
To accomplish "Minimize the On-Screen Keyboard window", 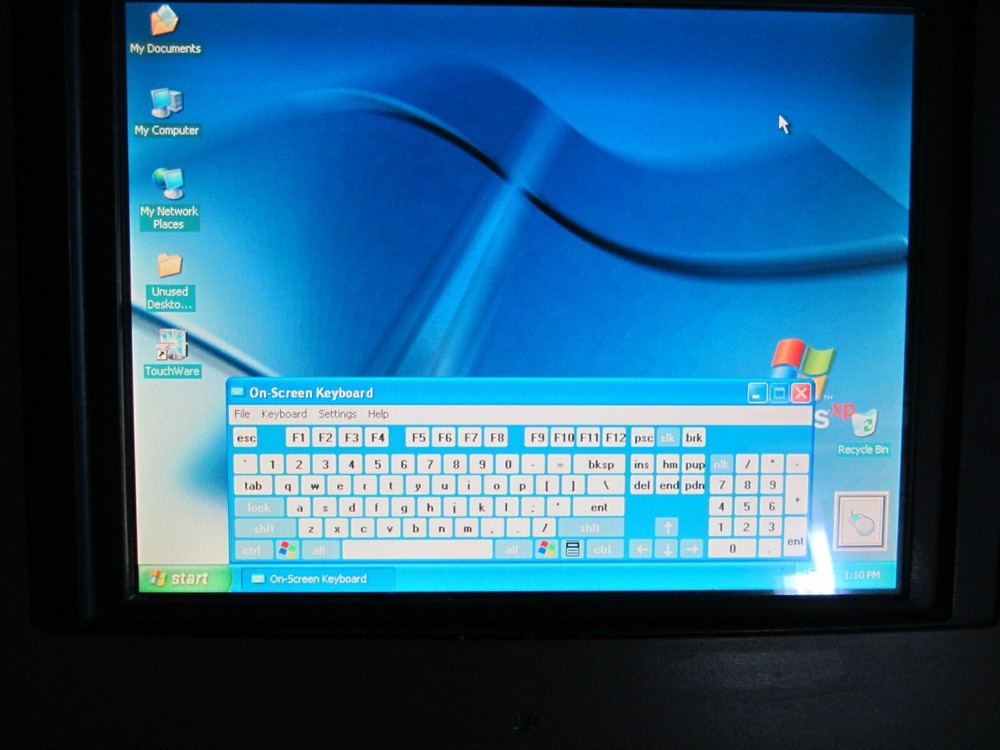I will tap(757, 393).
